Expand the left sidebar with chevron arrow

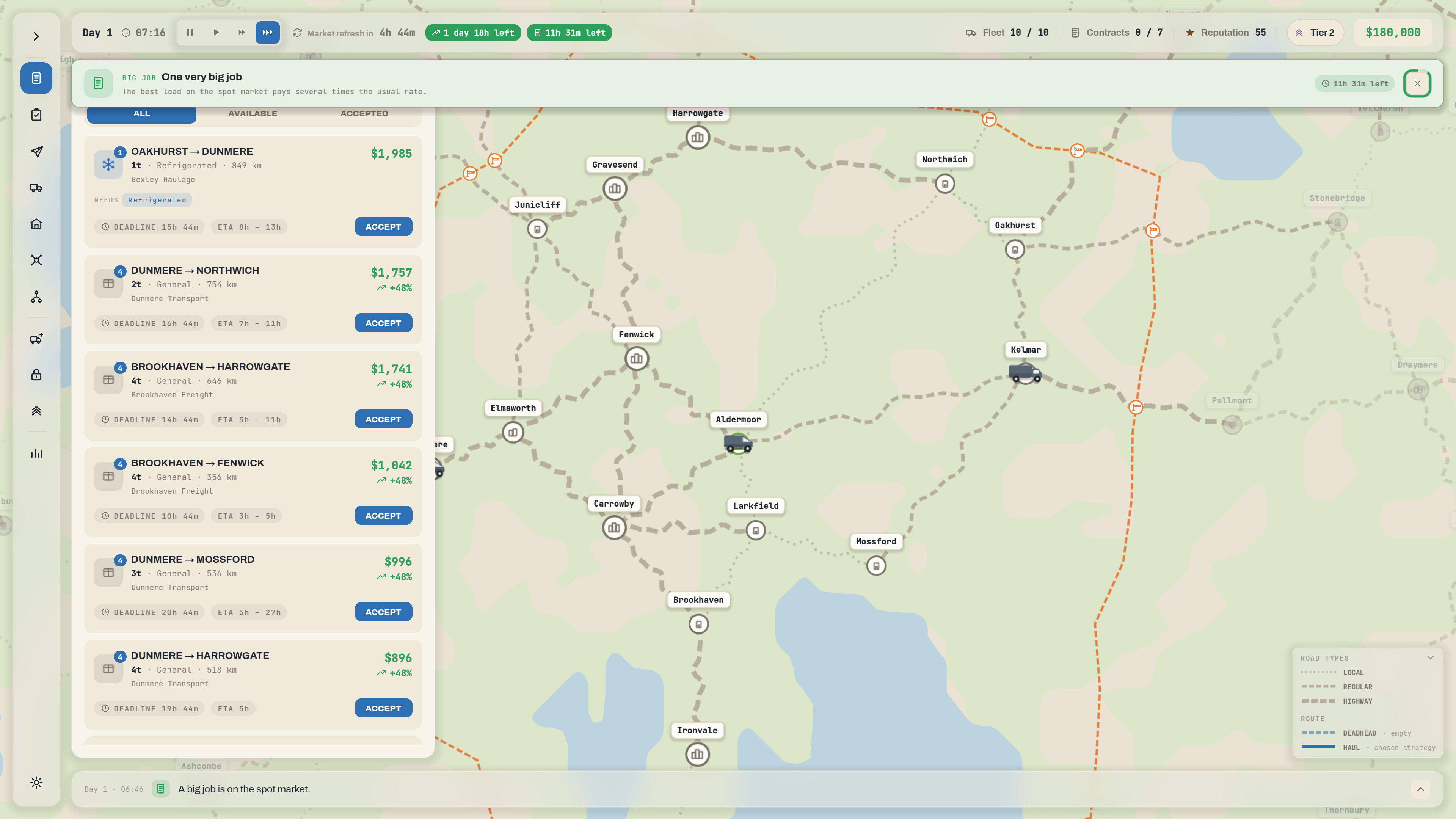36,37
